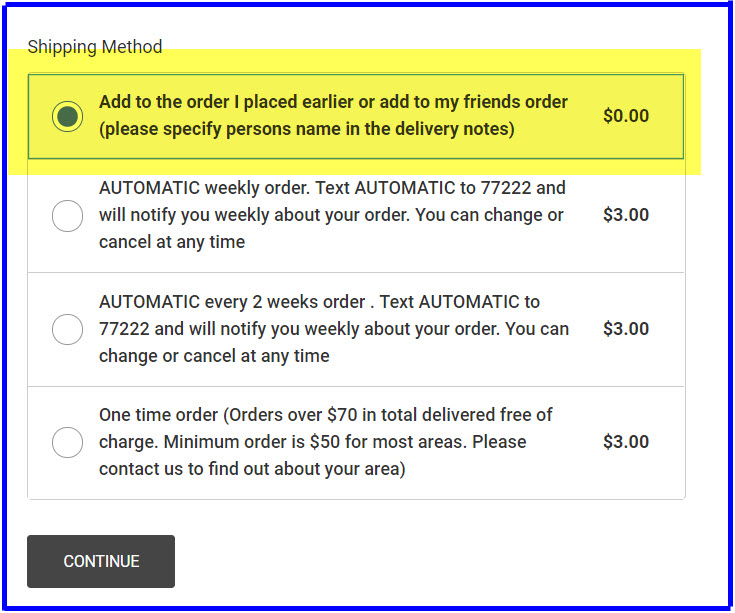Click the Shipping Method heading

click(95, 47)
